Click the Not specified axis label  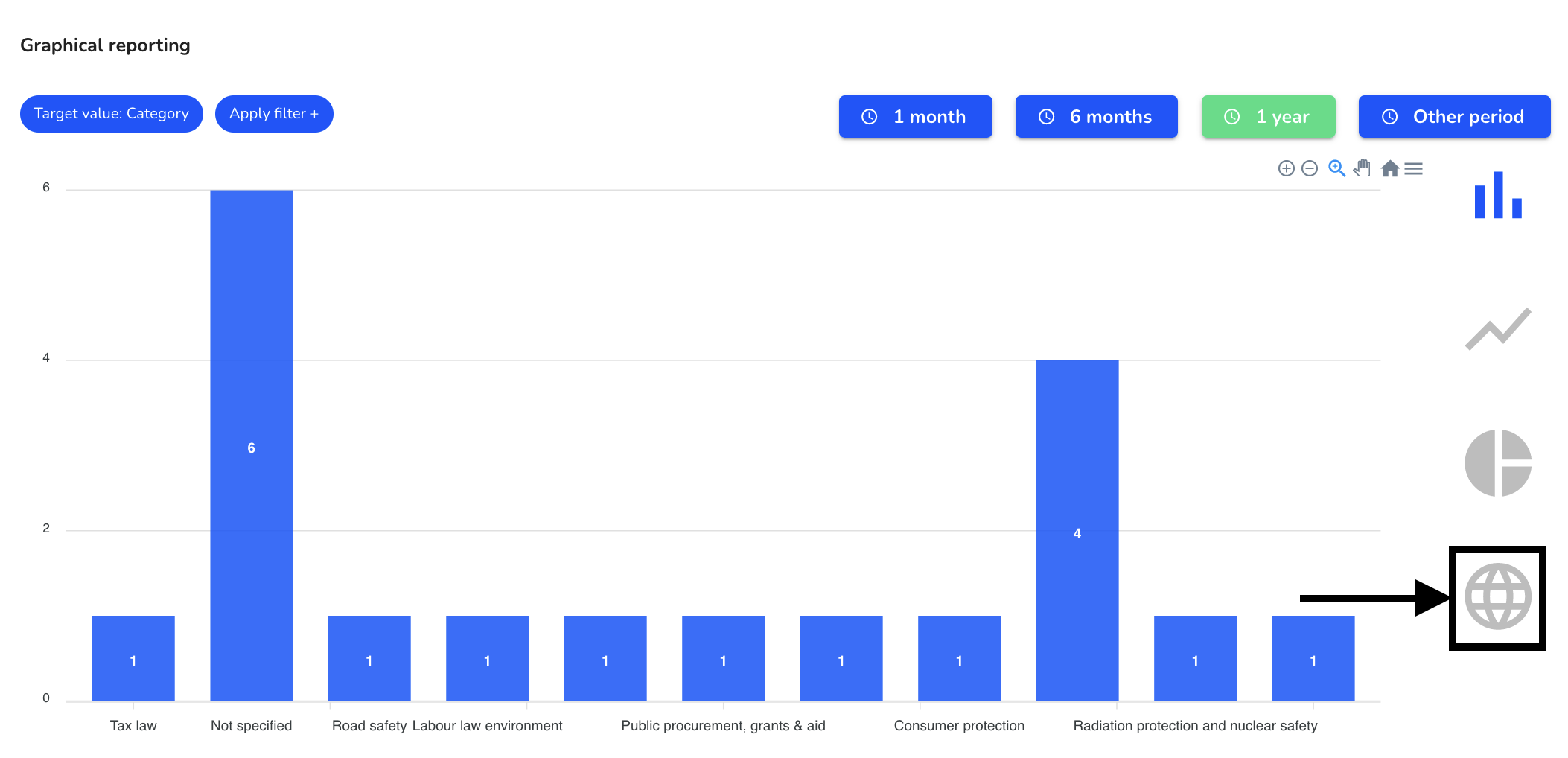click(251, 726)
